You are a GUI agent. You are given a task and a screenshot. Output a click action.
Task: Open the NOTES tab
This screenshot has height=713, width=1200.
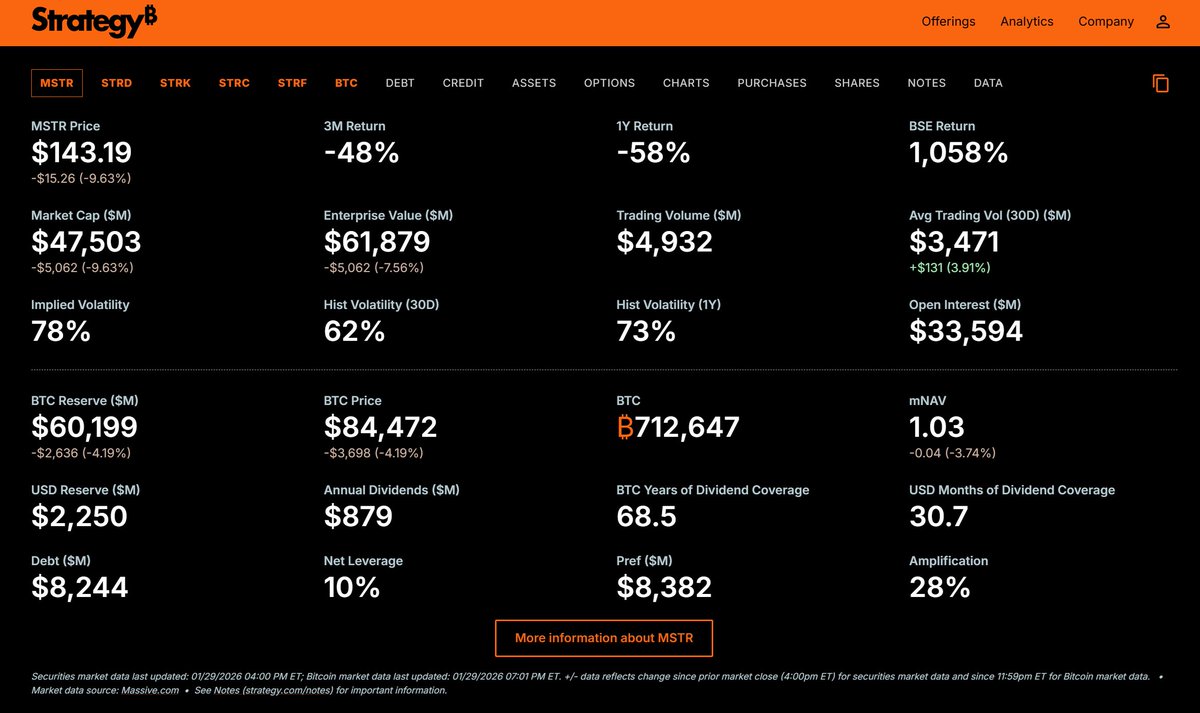click(927, 83)
